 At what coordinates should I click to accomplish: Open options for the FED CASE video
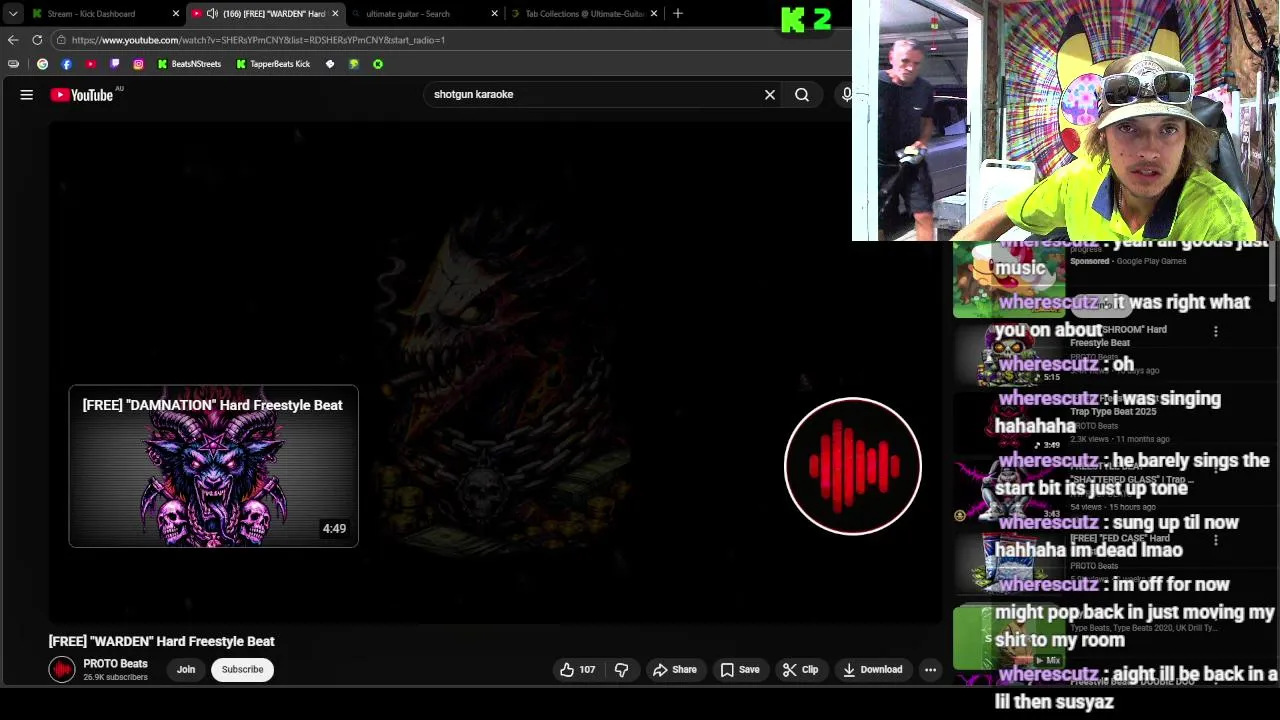click(x=1216, y=540)
